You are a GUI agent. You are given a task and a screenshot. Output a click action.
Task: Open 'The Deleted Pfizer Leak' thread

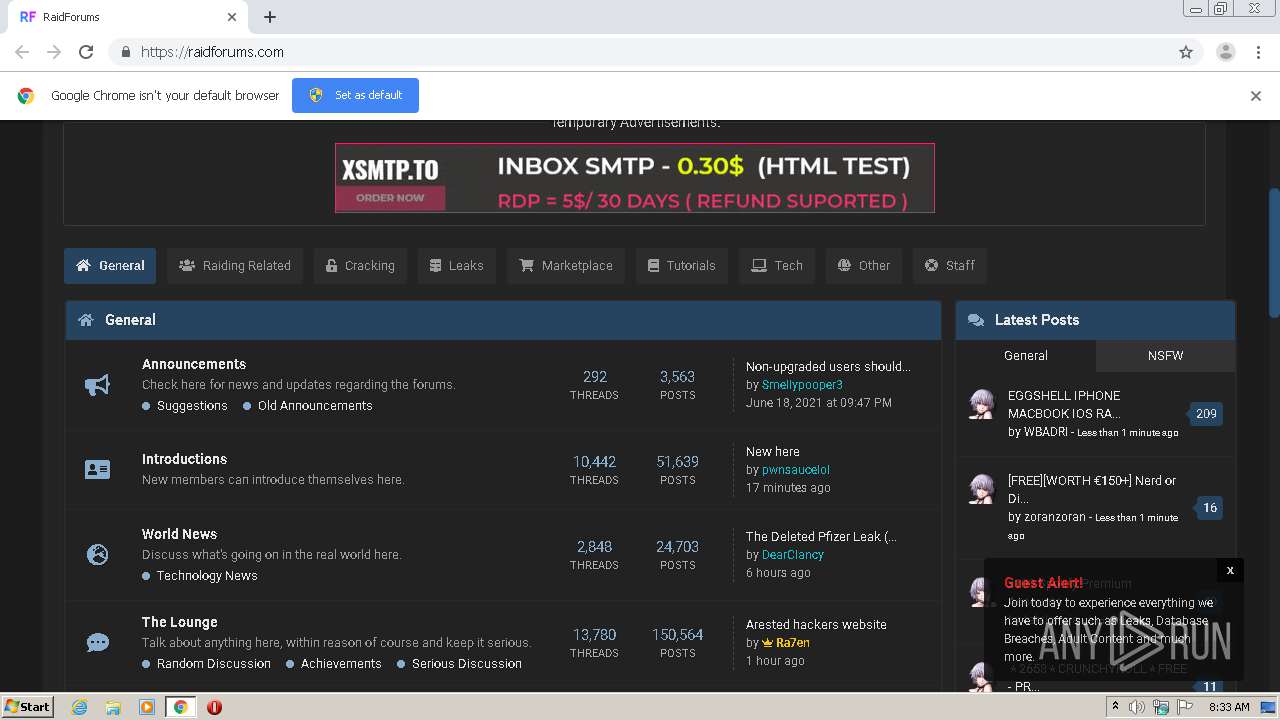pos(821,537)
